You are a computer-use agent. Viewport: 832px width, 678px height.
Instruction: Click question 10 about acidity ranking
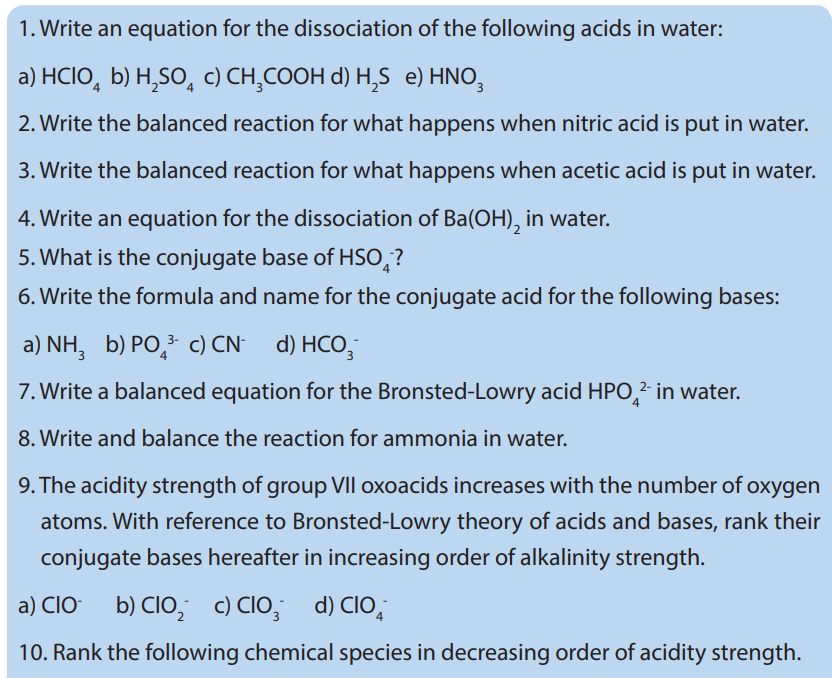pos(410,653)
